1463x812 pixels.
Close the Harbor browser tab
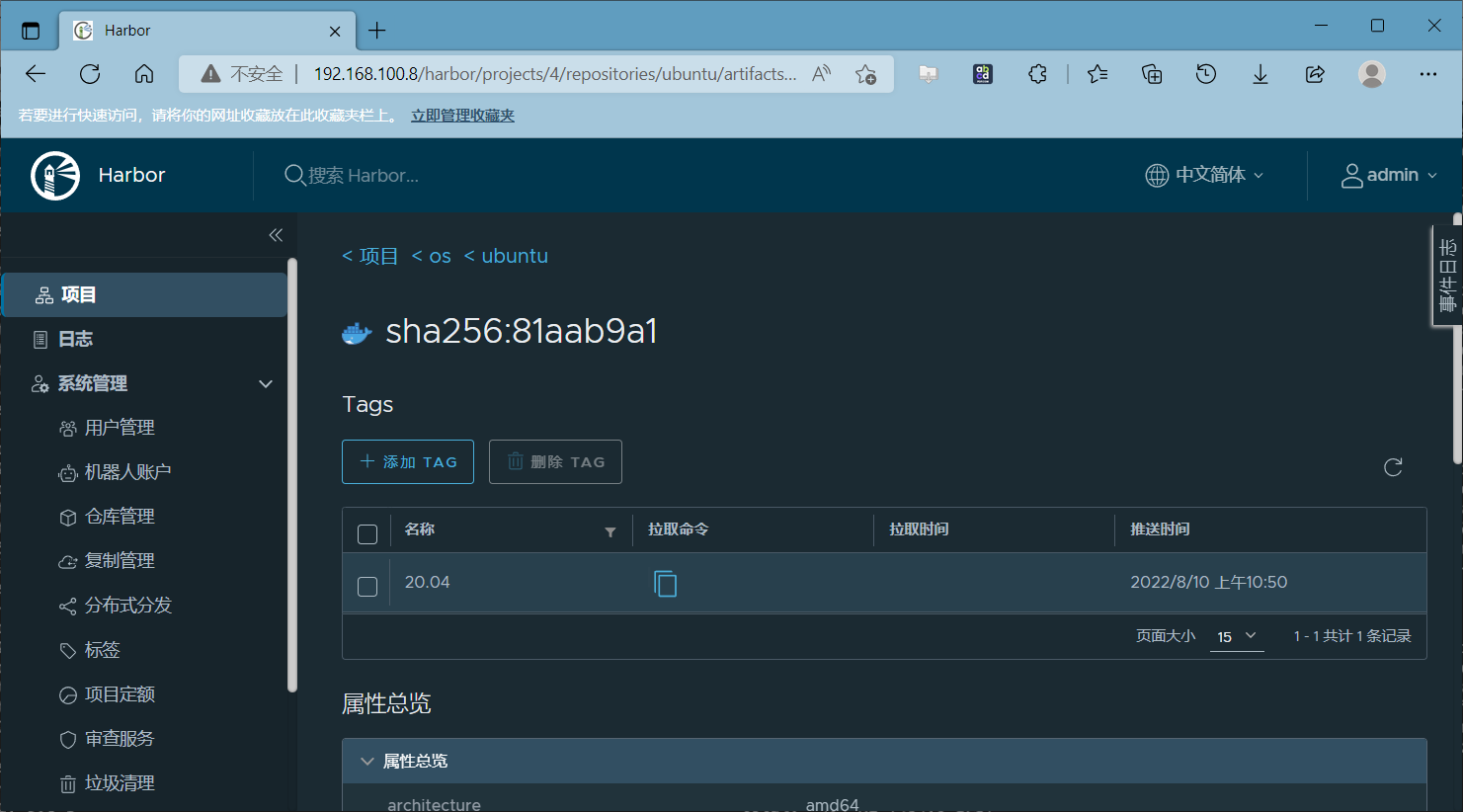[335, 31]
